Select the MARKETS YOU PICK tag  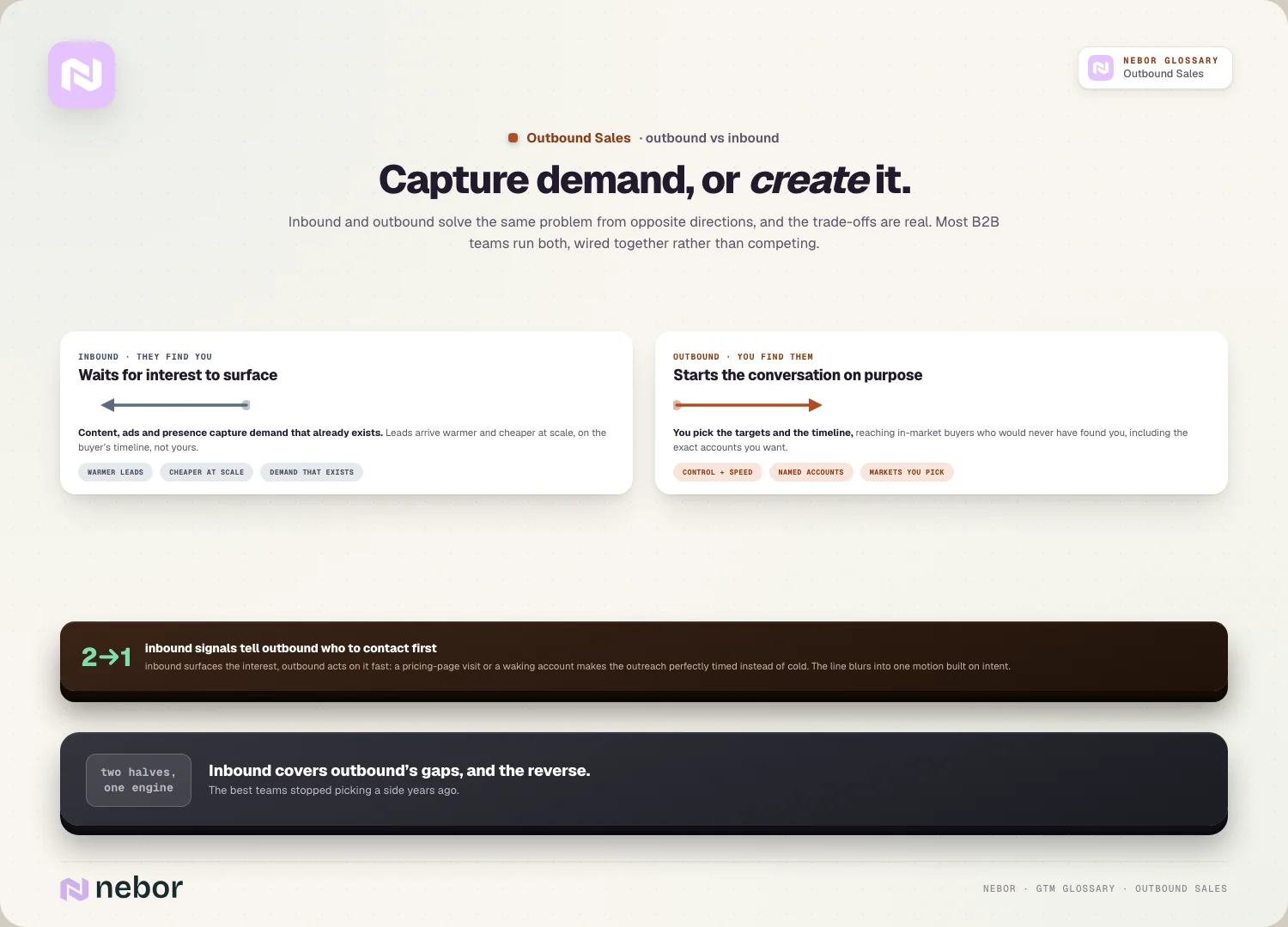(907, 472)
